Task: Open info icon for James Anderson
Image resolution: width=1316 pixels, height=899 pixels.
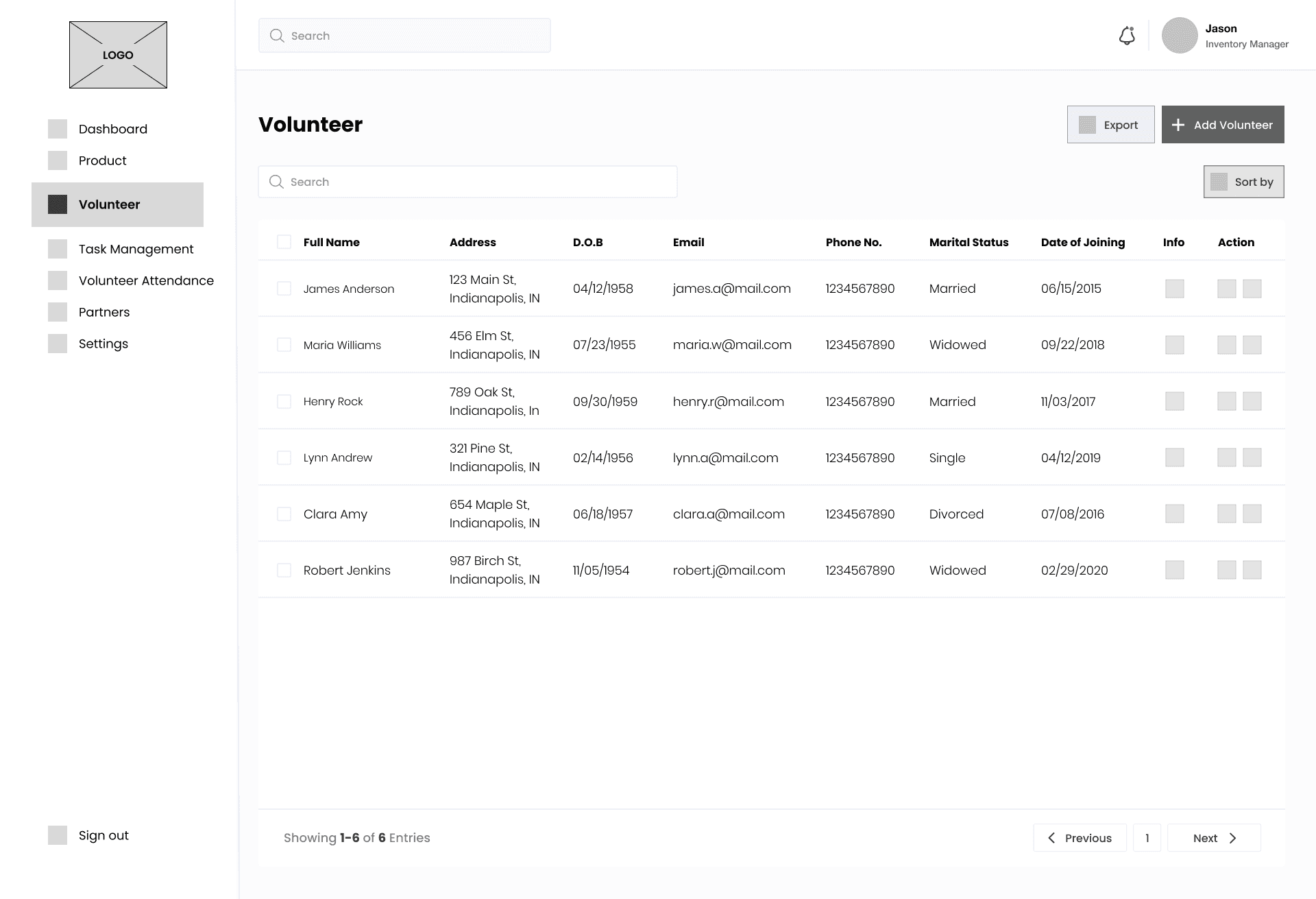Action: pos(1175,289)
